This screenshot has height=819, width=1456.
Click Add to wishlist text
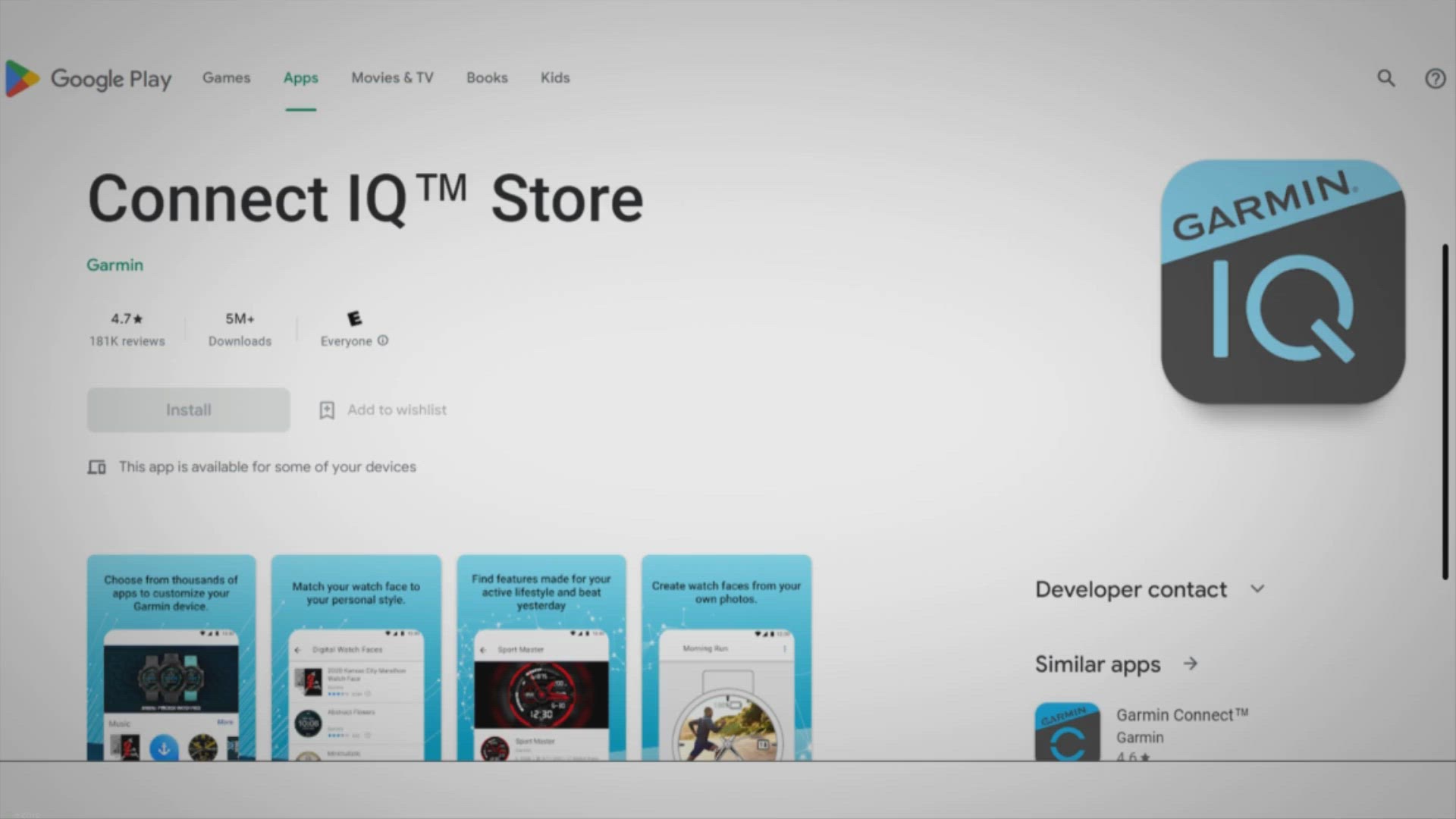tap(397, 410)
